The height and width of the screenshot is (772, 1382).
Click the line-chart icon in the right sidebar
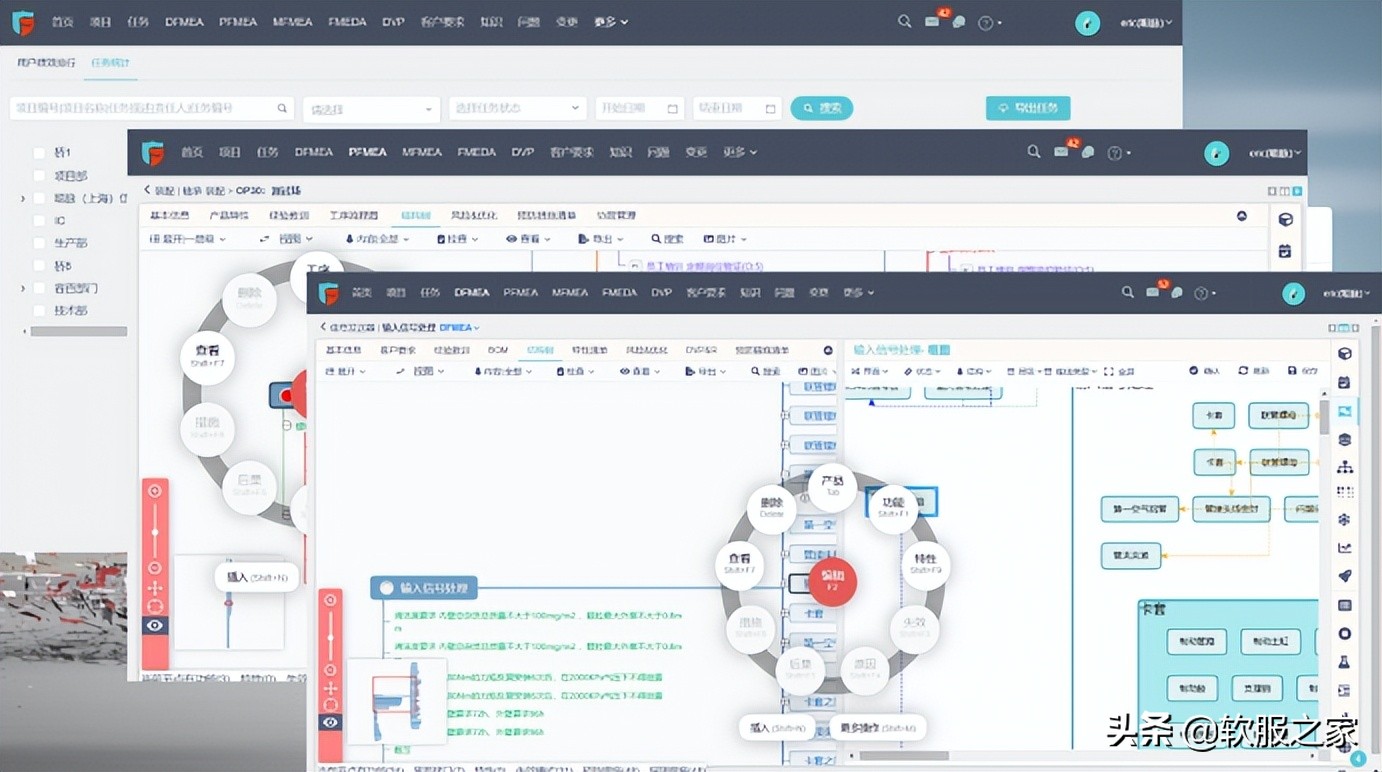(x=1344, y=547)
